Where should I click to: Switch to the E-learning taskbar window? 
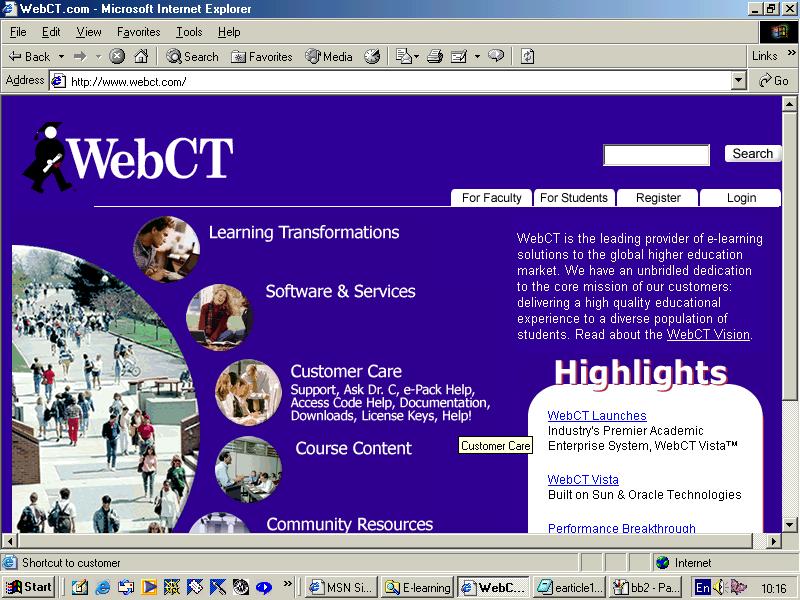click(418, 588)
